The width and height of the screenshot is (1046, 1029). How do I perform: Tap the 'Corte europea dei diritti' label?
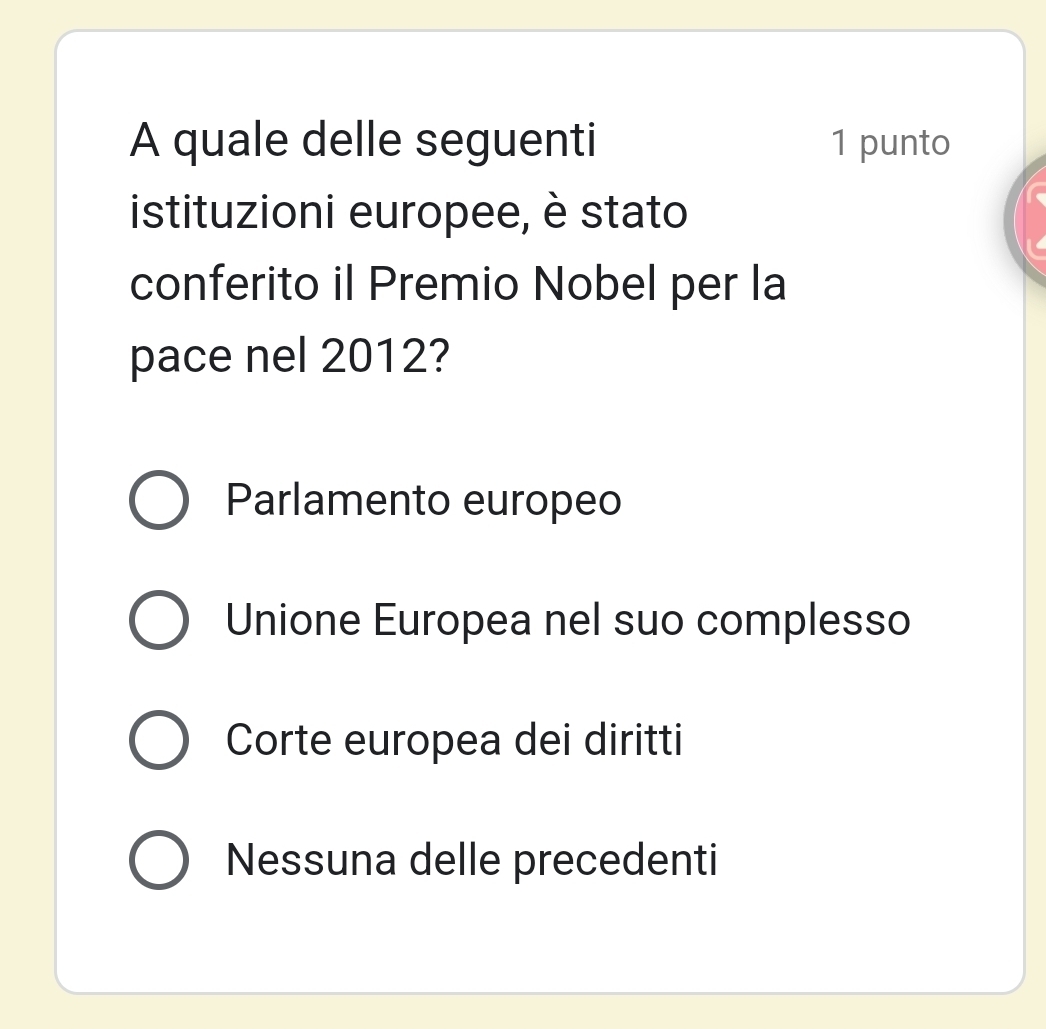pos(455,741)
